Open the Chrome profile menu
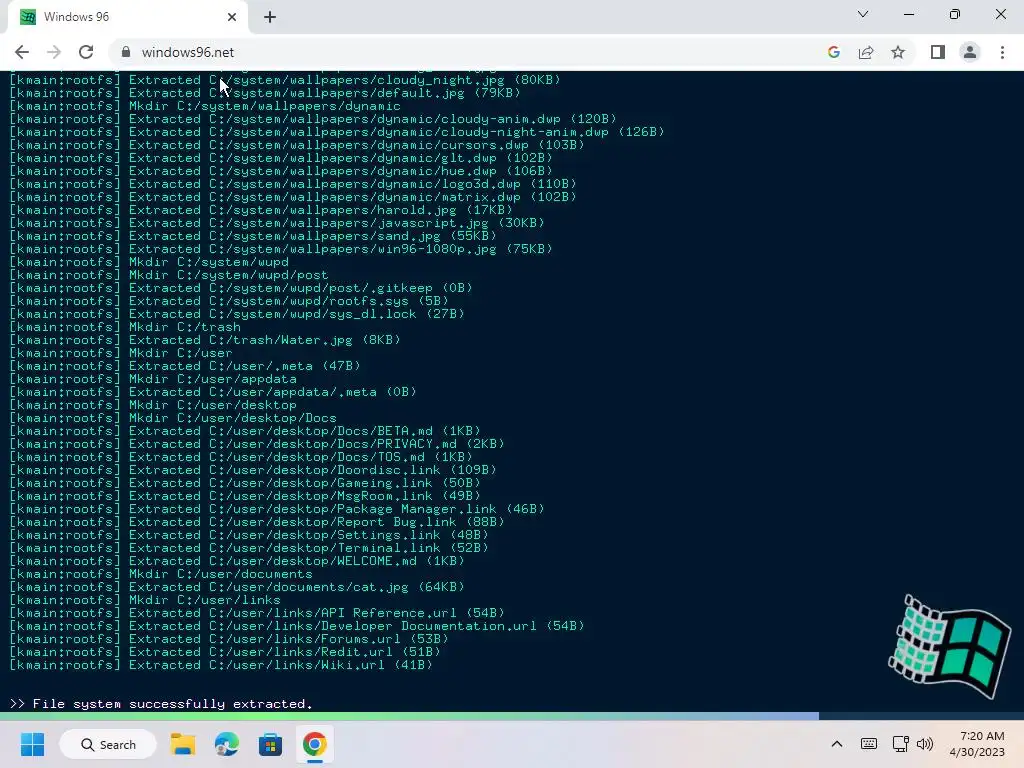The height and width of the screenshot is (768, 1024). click(x=970, y=52)
